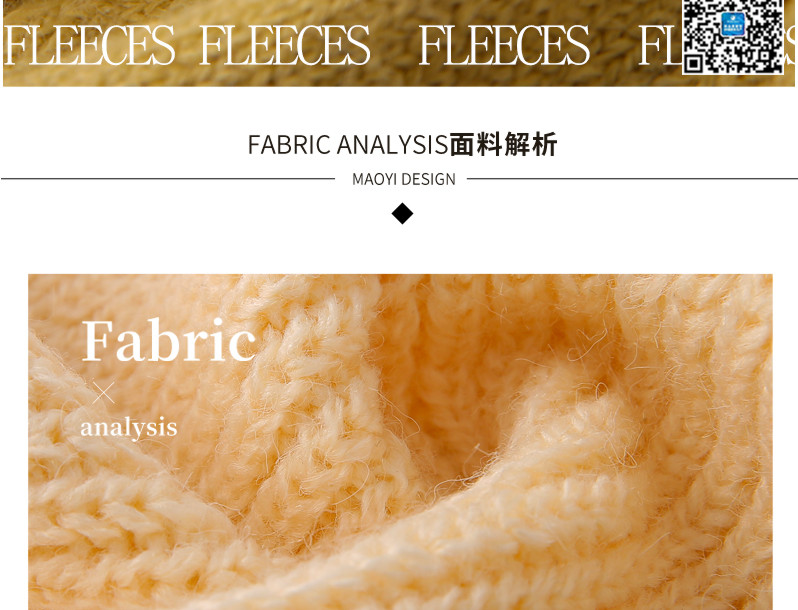The height and width of the screenshot is (610, 798).
Task: Click the QR code in the banner
Action: [733, 36]
